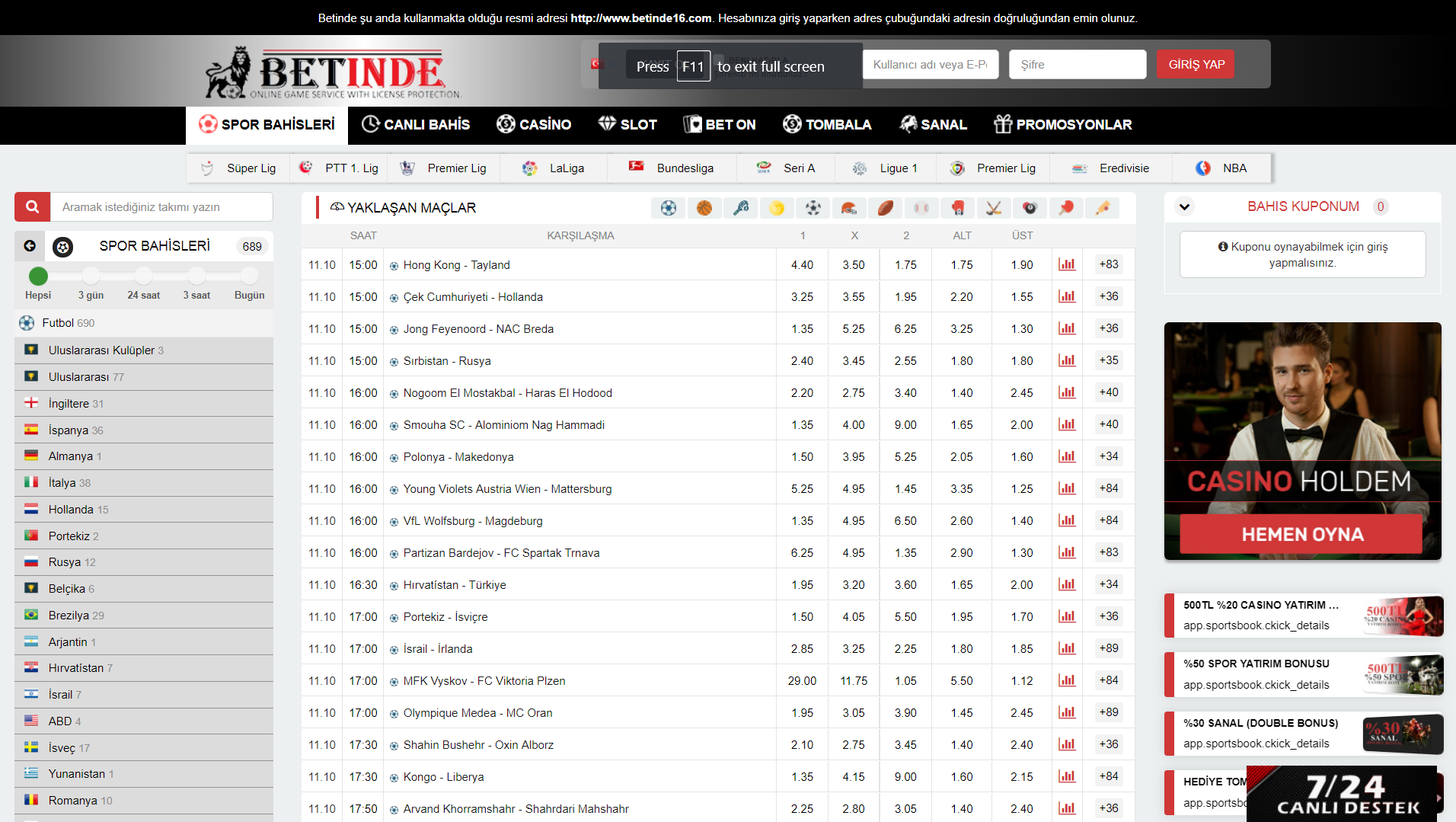Screen dimensions: 1456x822
Task: Filter matches by boxing glove icon
Action: [x=958, y=208]
